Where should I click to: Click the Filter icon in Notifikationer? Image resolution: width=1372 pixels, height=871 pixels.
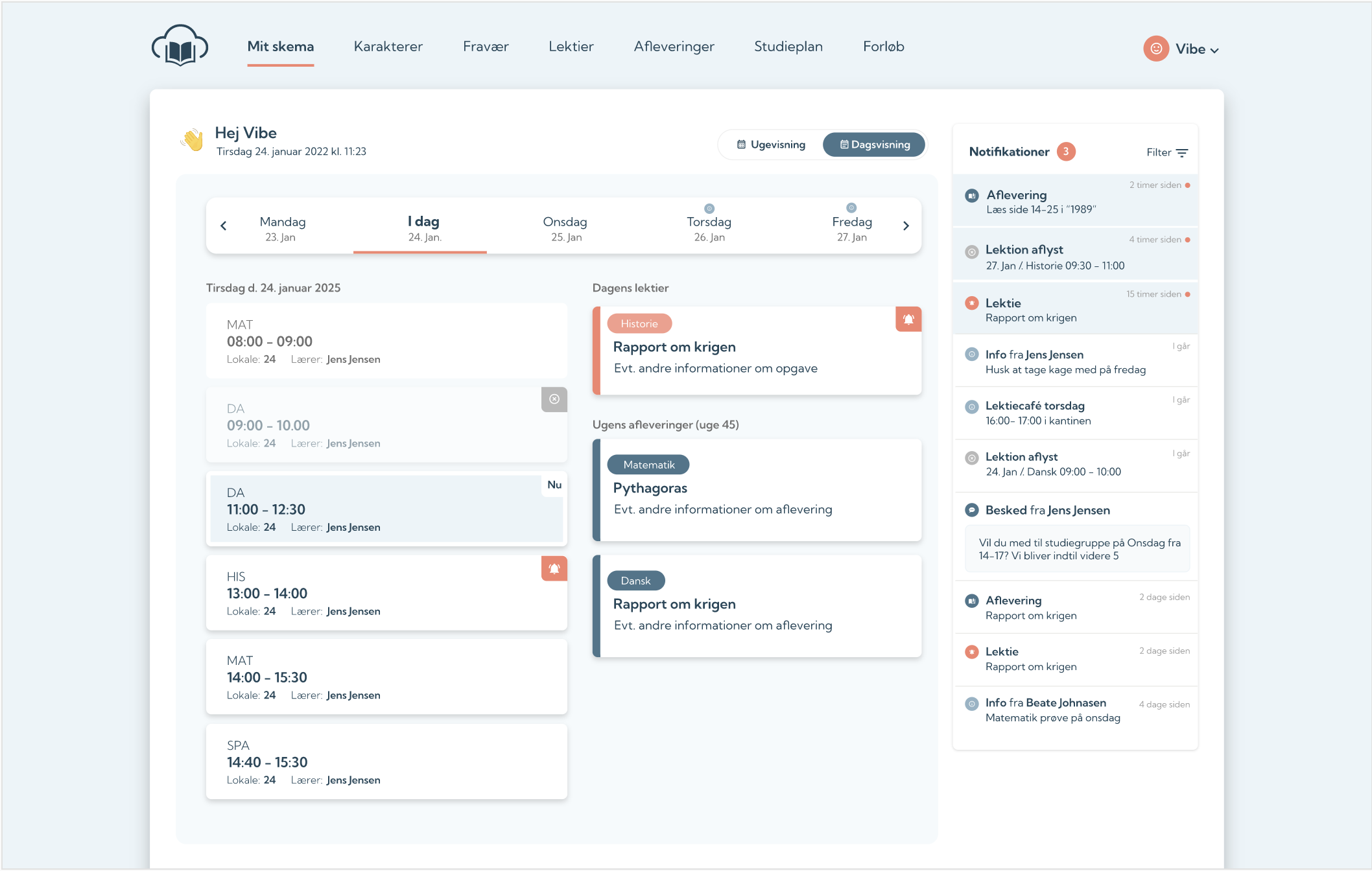click(1181, 153)
